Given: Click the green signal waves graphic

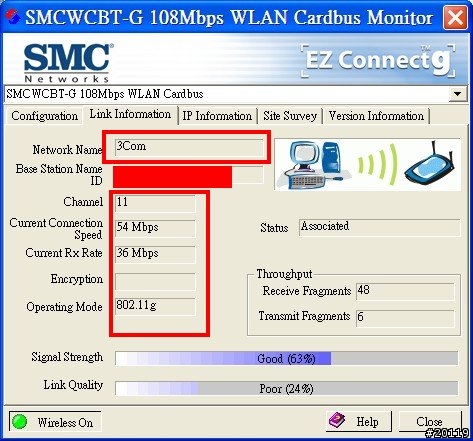Looking at the screenshot, I should point(378,163).
